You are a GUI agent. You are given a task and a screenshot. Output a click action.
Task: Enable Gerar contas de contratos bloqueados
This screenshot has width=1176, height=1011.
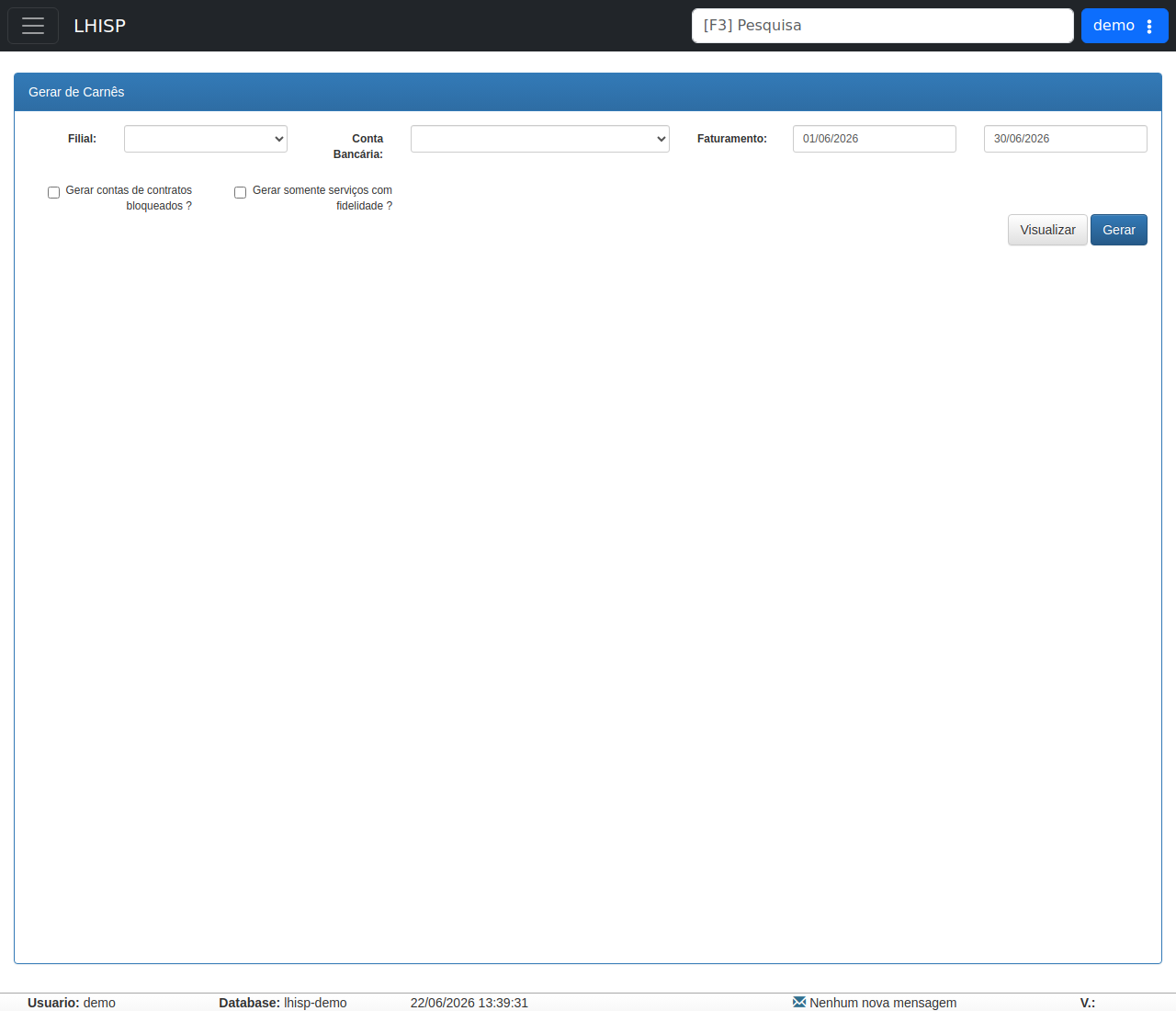(54, 192)
